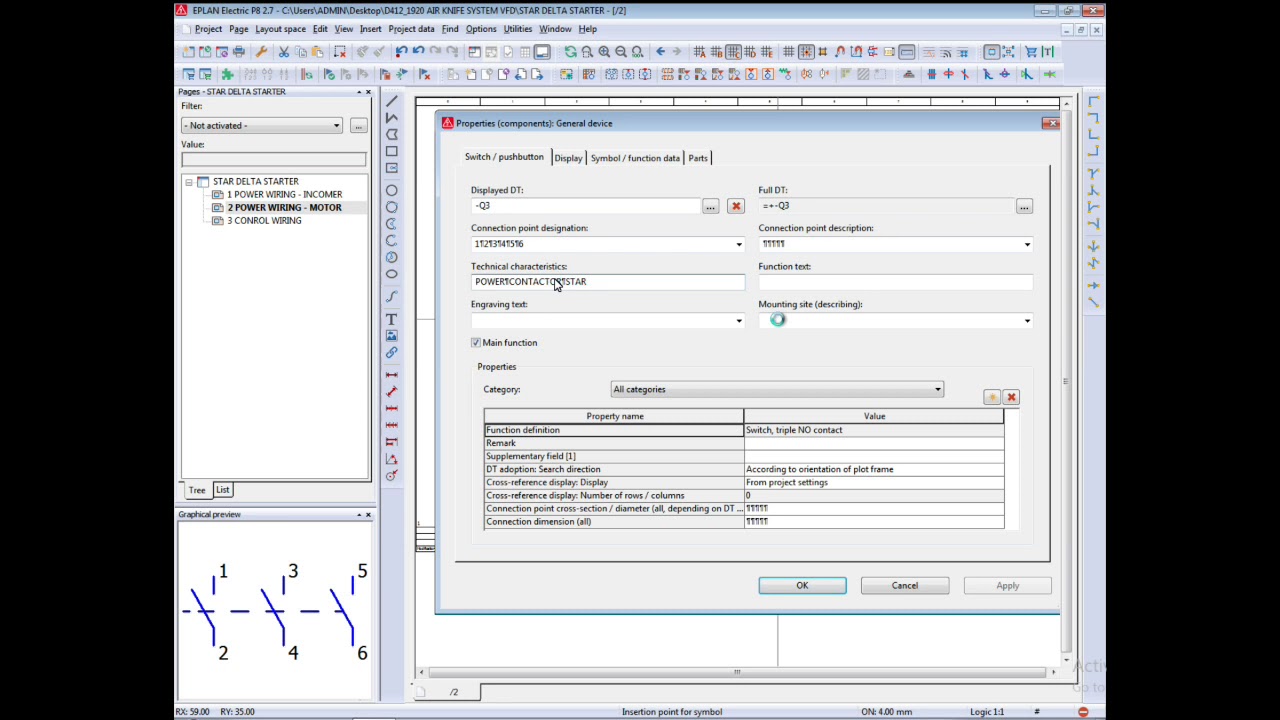This screenshot has height=720, width=1280.
Task: Switch to Symbol / function data tab
Action: tap(635, 158)
